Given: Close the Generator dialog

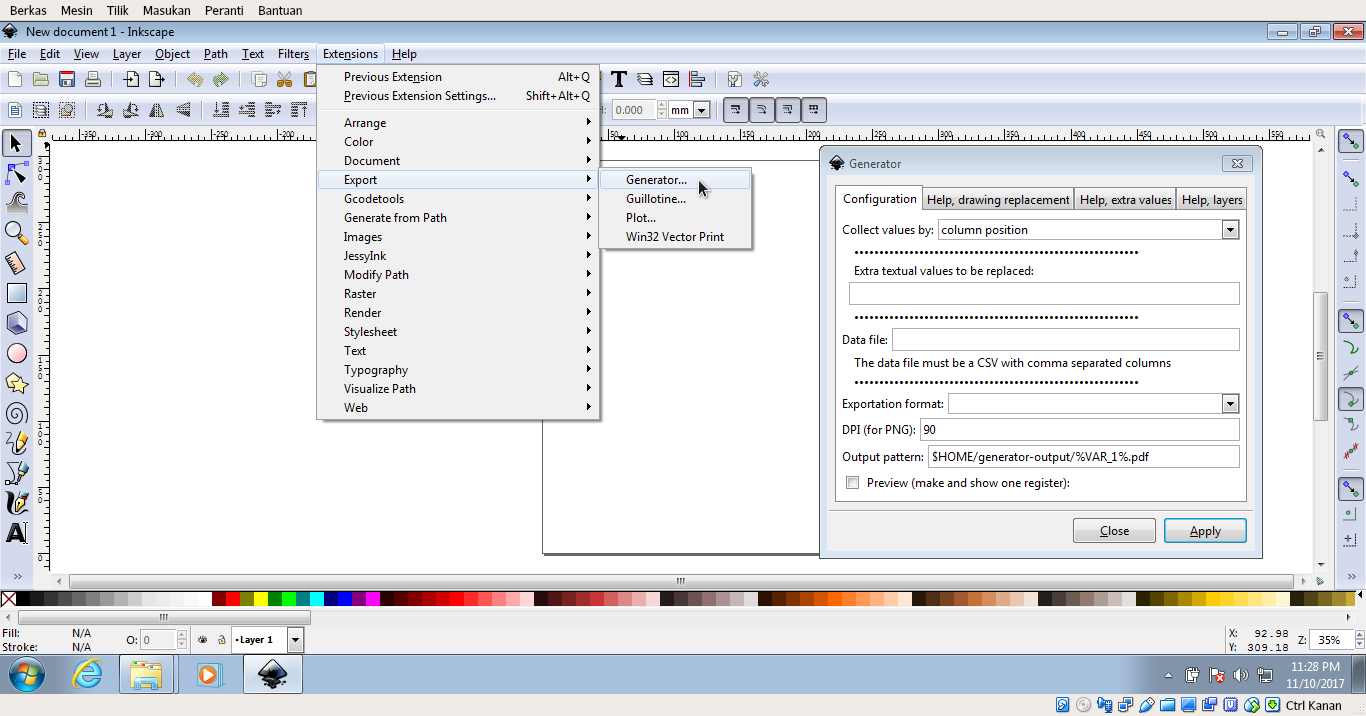Looking at the screenshot, I should point(1114,530).
